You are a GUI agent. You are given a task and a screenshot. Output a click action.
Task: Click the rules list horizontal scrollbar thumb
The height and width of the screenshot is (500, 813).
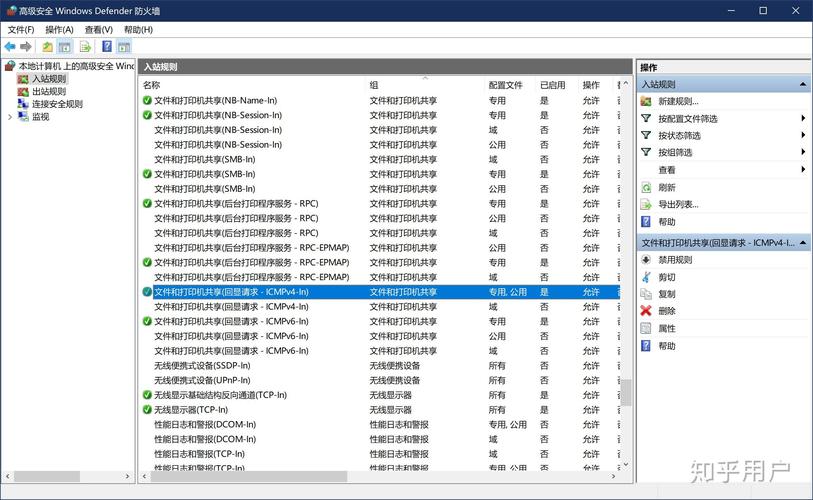tap(248, 476)
